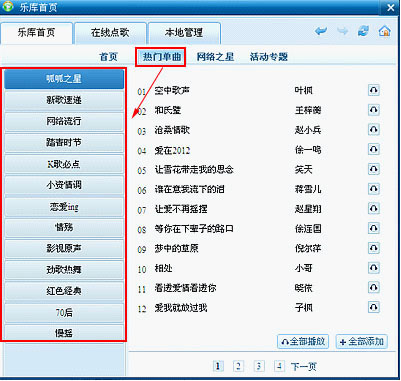The width and height of the screenshot is (401, 381).
Task: Close the 乐库首页 window
Action: point(391,7)
